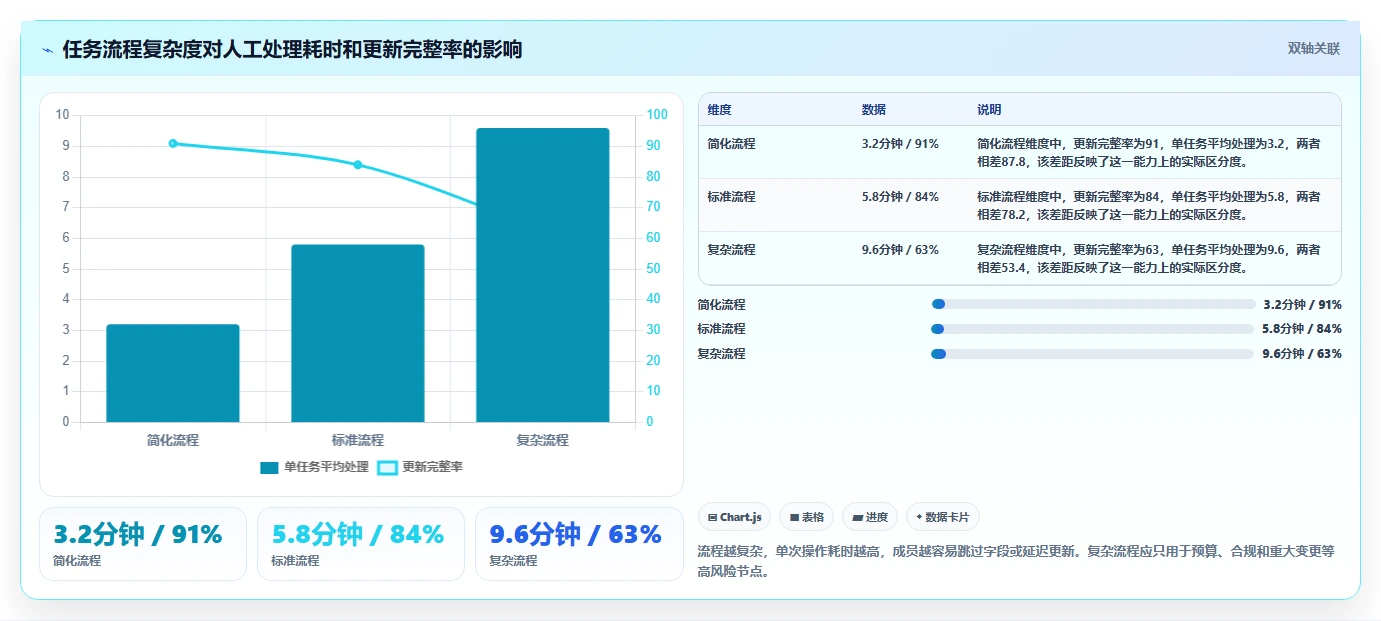The image size is (1381, 621).
Task: Select the 进度 tag
Action: 870,517
